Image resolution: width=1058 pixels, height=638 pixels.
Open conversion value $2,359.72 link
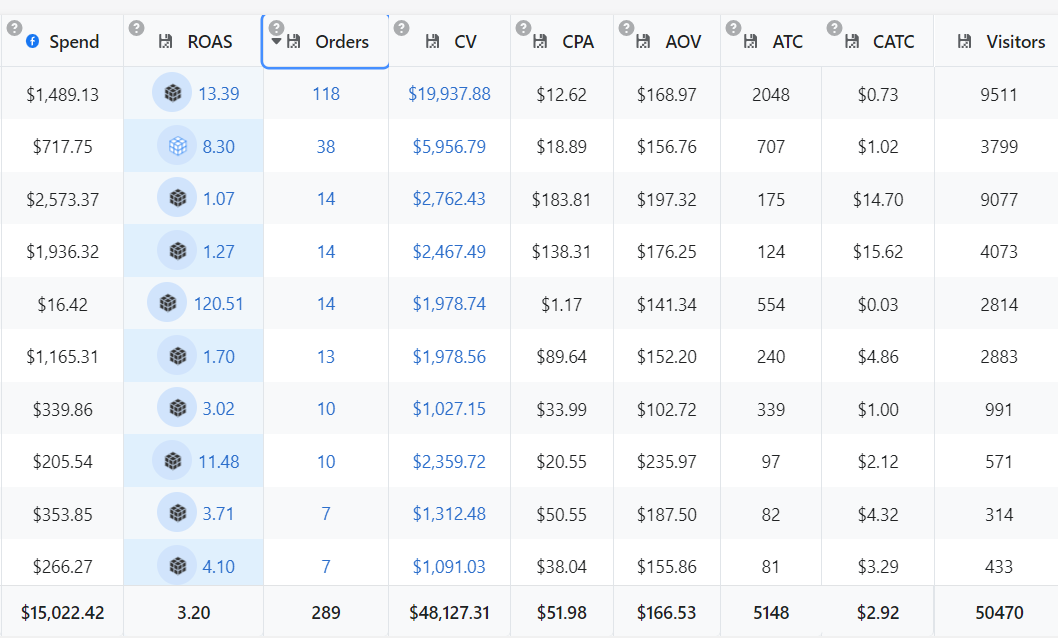449,461
